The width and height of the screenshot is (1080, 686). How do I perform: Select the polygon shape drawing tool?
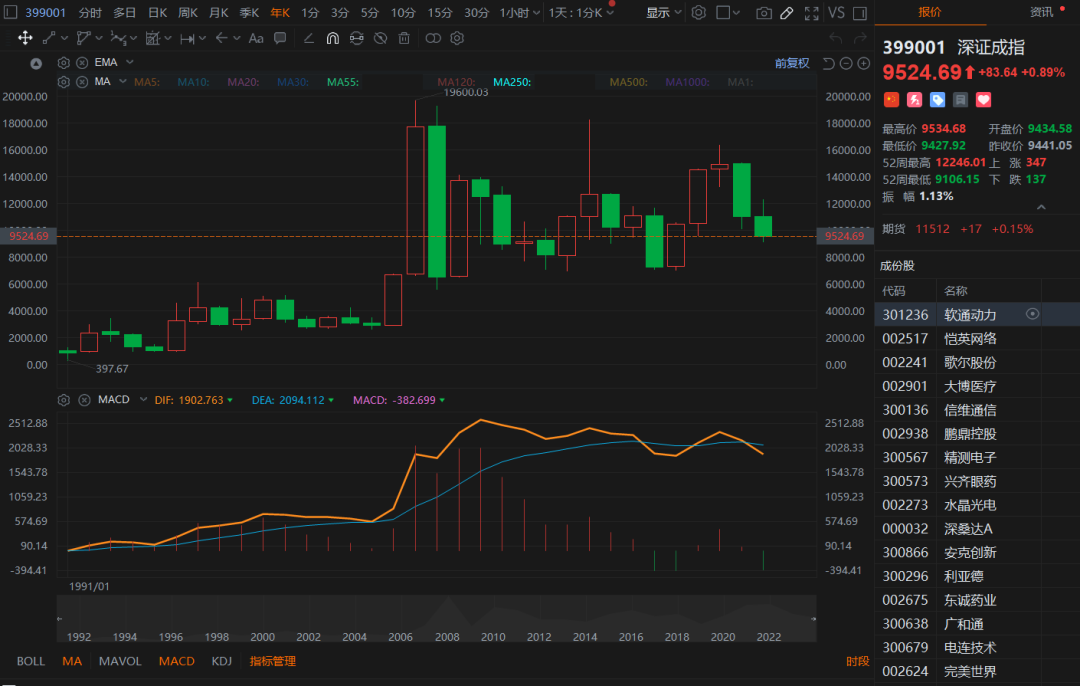pyautogui.click(x=83, y=38)
